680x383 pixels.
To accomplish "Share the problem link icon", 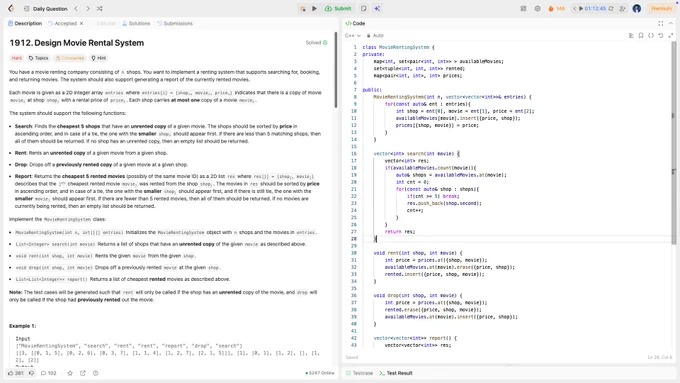I will (x=83, y=373).
